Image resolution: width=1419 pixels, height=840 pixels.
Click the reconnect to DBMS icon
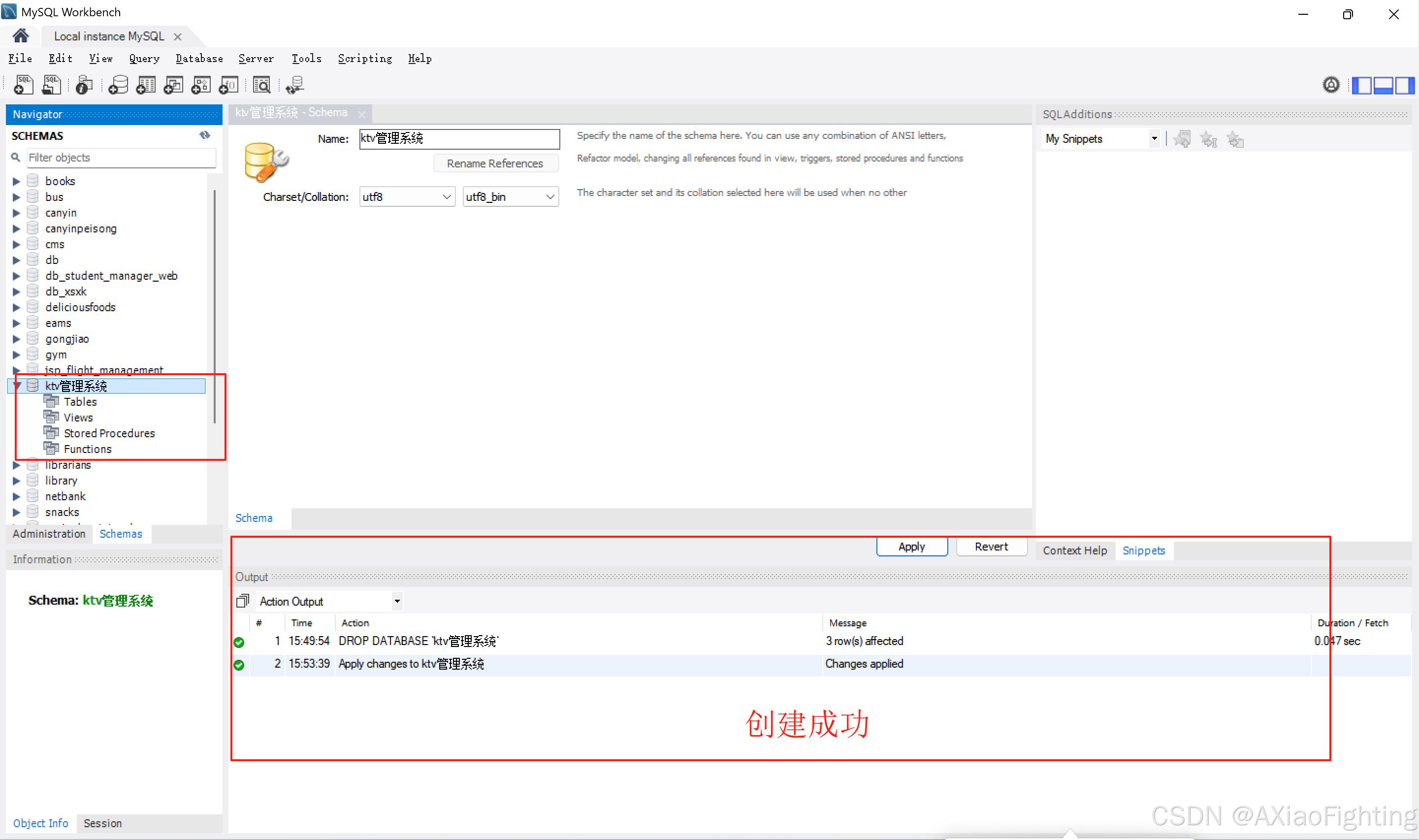coord(295,85)
